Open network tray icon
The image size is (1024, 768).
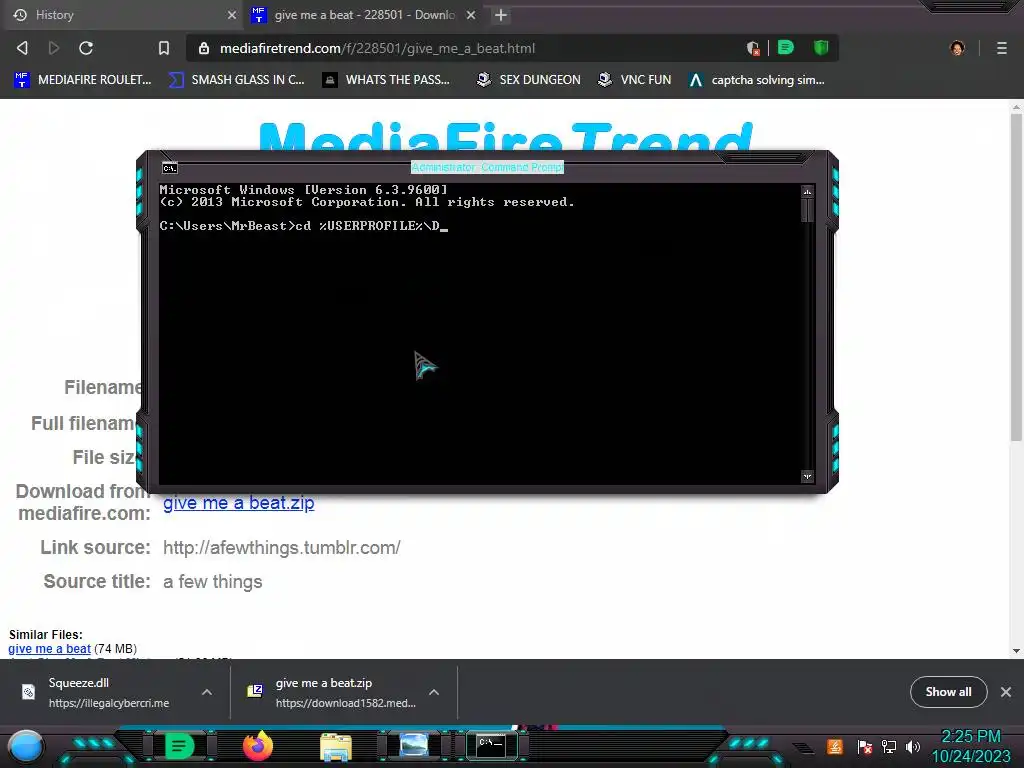tap(889, 746)
